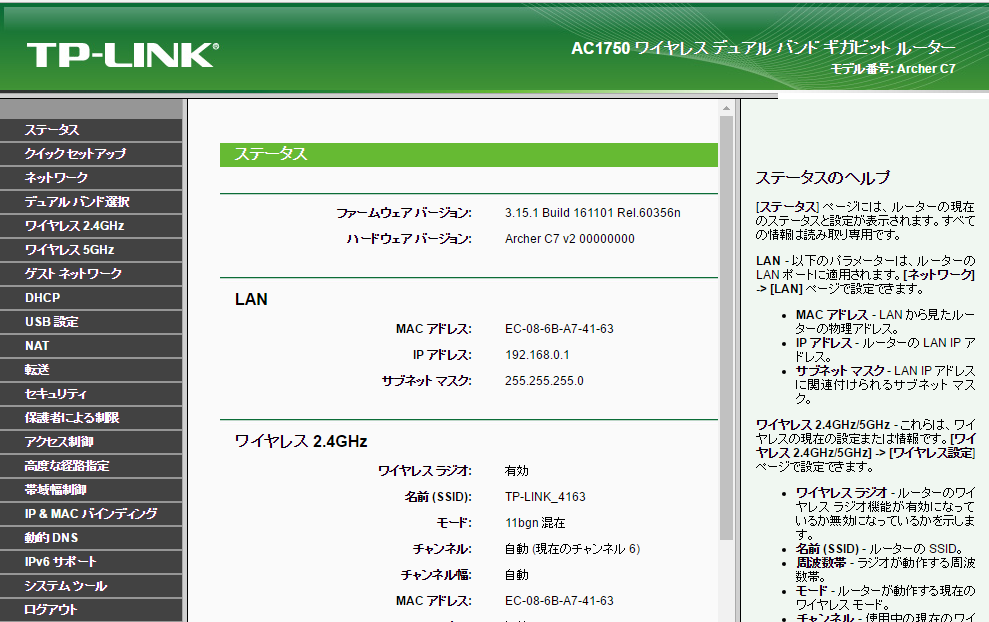Click channel value 自動 (現在のチャンネル 6)
This screenshot has width=989, height=622.
pyautogui.click(x=572, y=549)
